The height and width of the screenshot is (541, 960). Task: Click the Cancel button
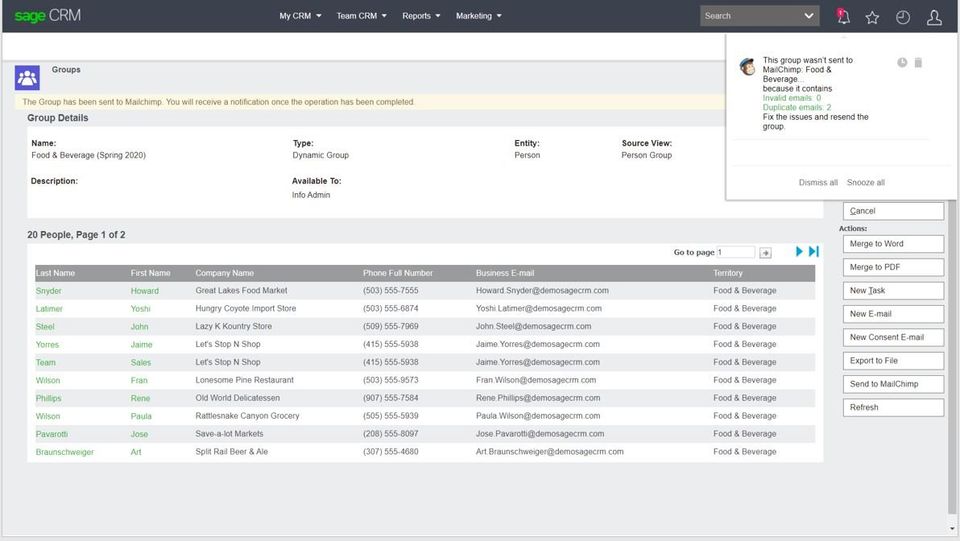(893, 211)
